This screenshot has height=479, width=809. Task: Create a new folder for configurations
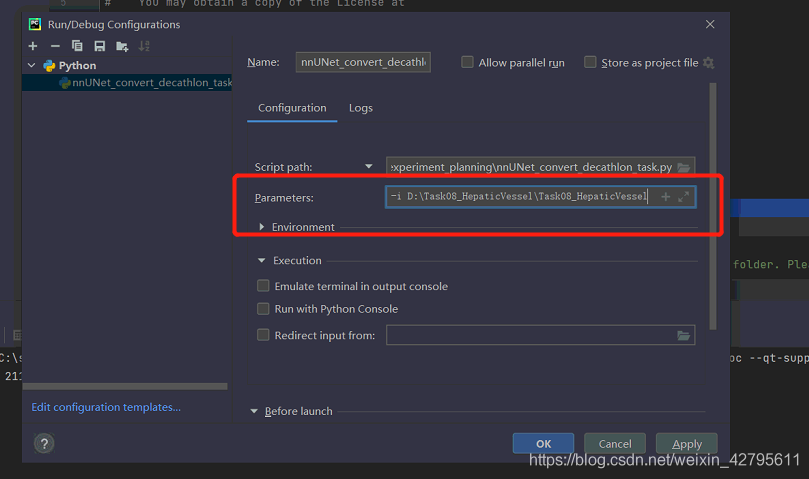[x=122, y=46]
